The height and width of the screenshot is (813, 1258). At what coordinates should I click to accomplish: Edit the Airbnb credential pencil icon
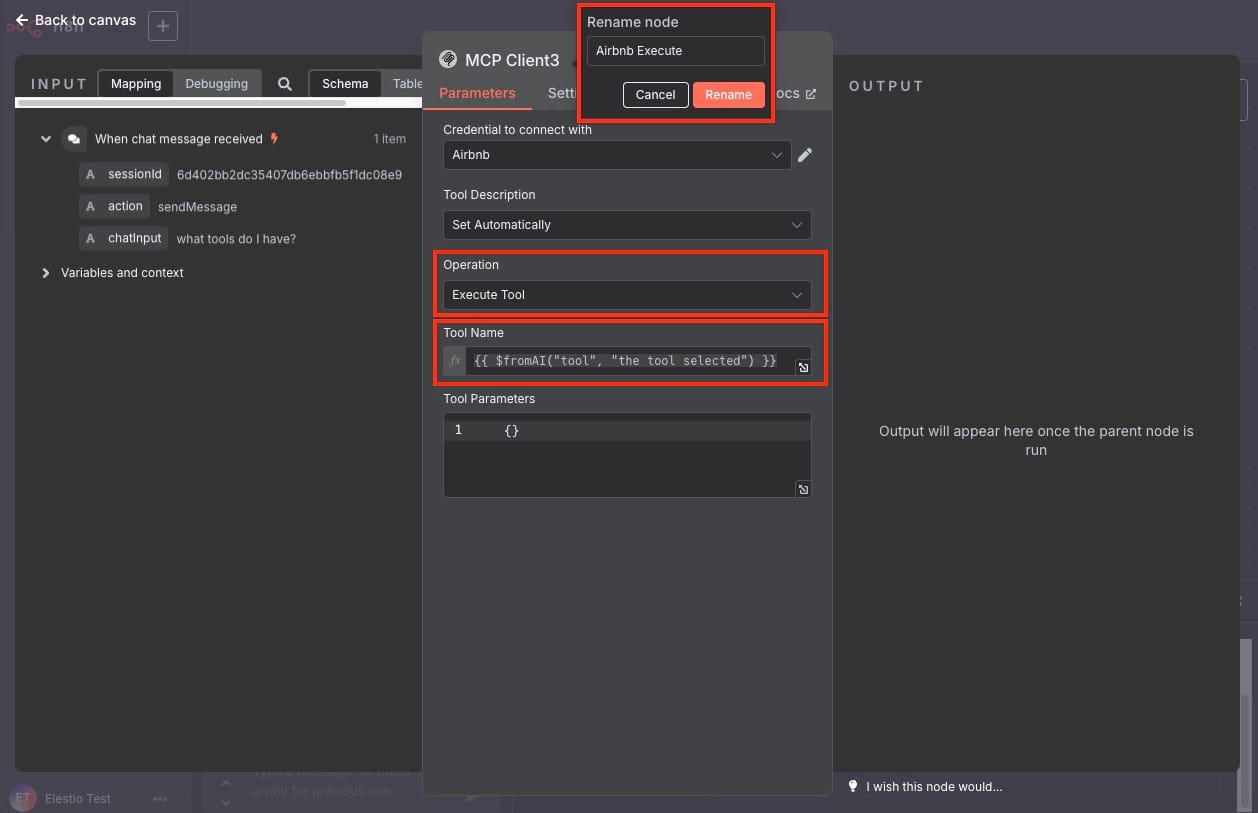(805, 155)
